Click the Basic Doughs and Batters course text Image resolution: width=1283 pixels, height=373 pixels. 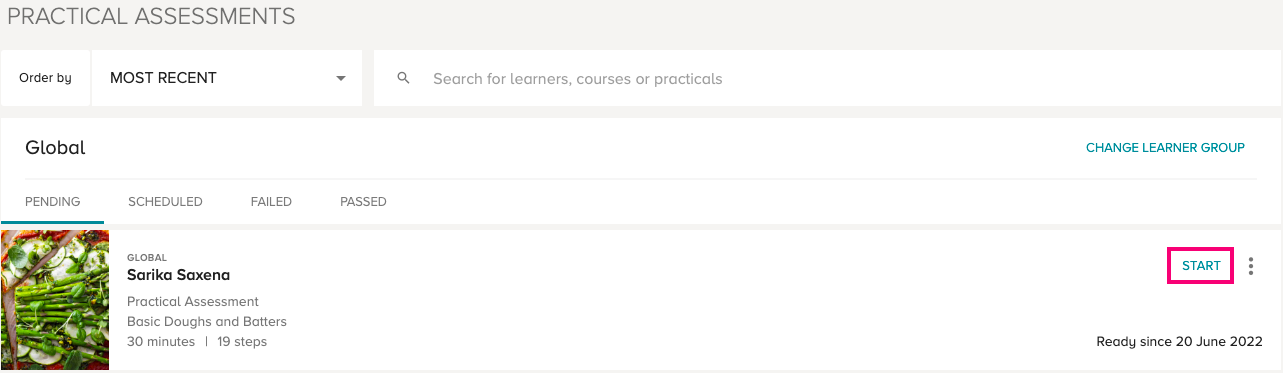click(207, 321)
